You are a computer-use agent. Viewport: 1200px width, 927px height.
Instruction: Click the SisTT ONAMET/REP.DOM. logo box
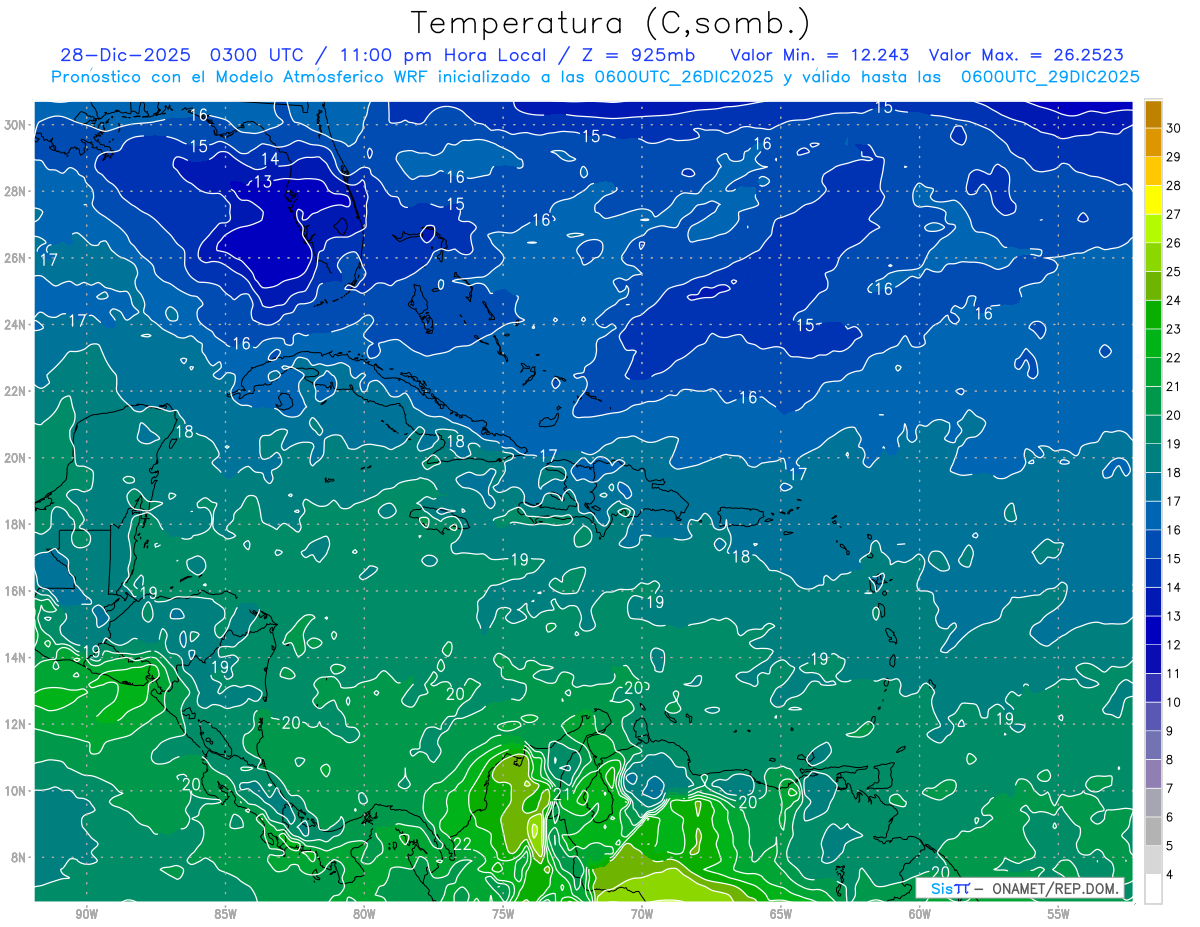[x=1019, y=888]
